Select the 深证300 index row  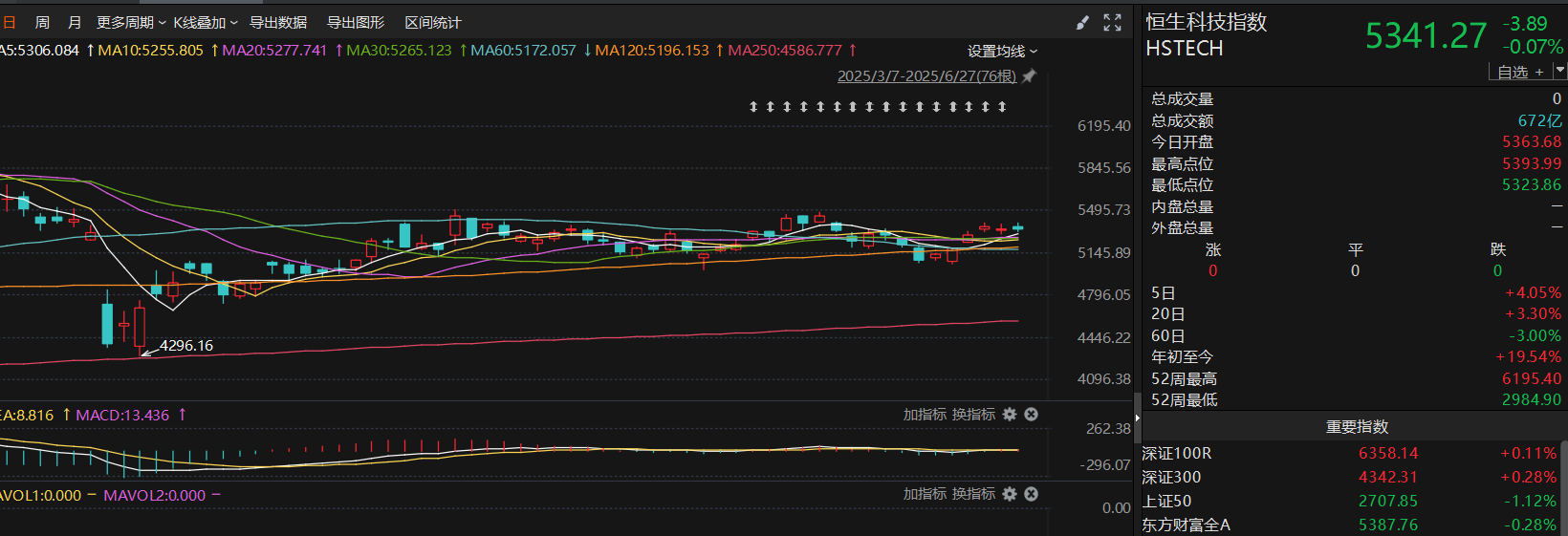pos(1350,478)
